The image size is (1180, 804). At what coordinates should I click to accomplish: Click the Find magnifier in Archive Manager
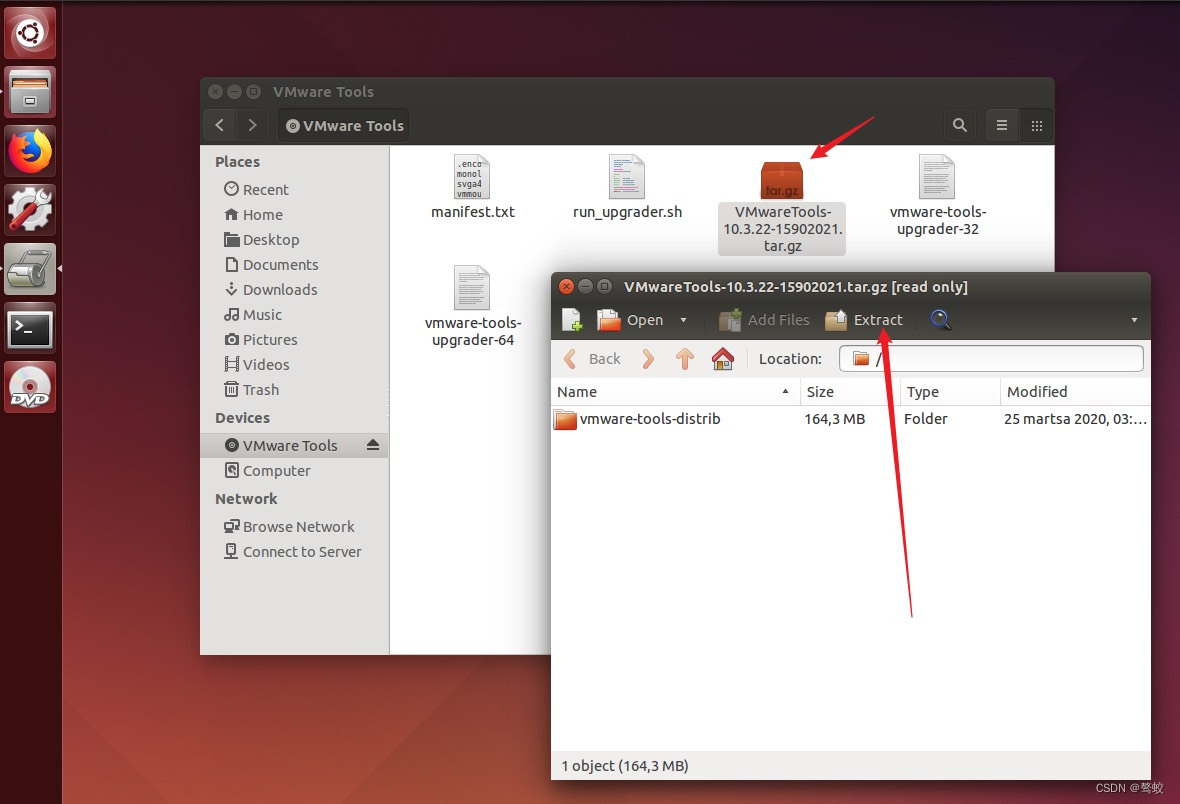(940, 320)
